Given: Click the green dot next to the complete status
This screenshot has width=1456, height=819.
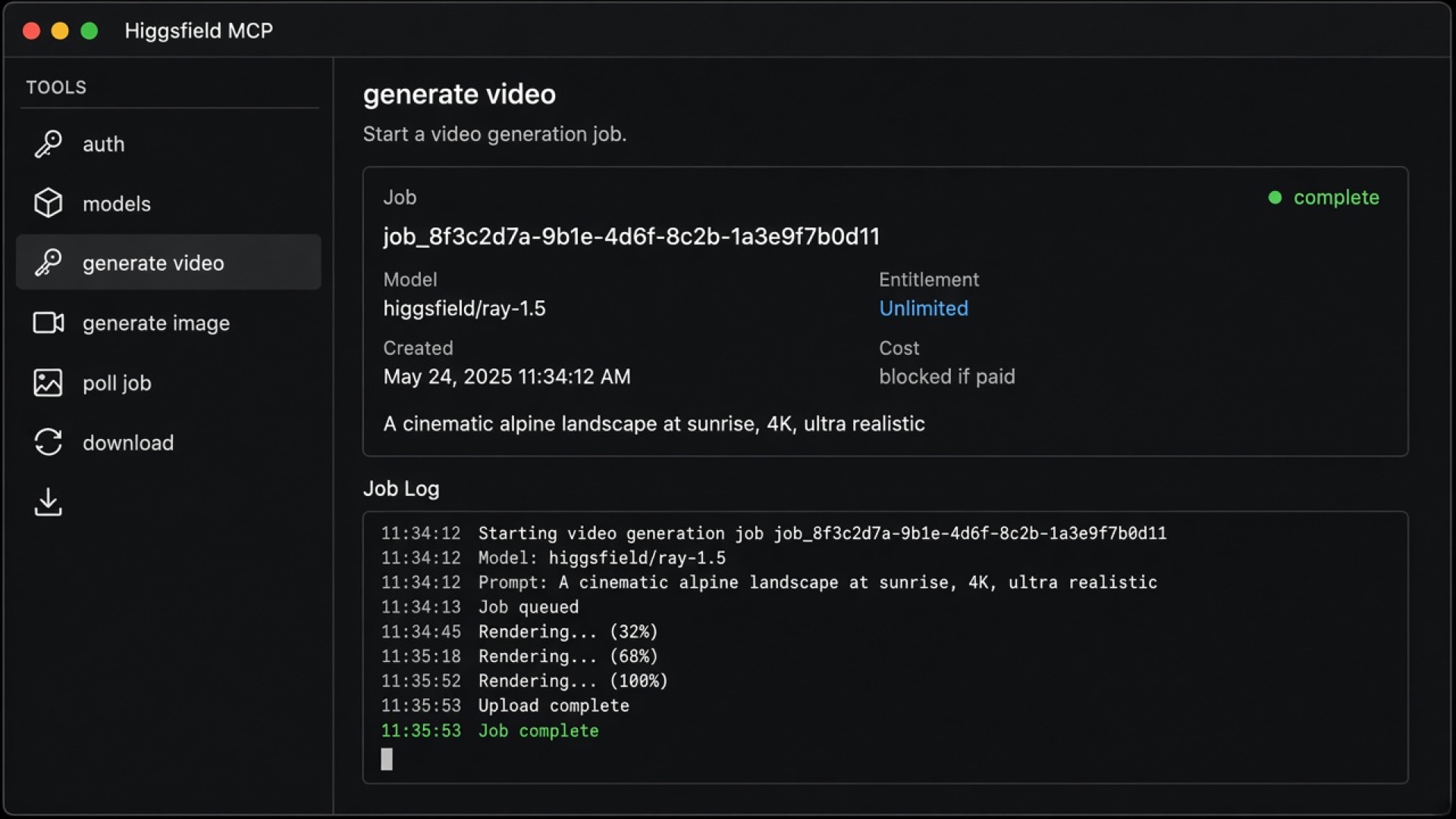Looking at the screenshot, I should [x=1275, y=197].
